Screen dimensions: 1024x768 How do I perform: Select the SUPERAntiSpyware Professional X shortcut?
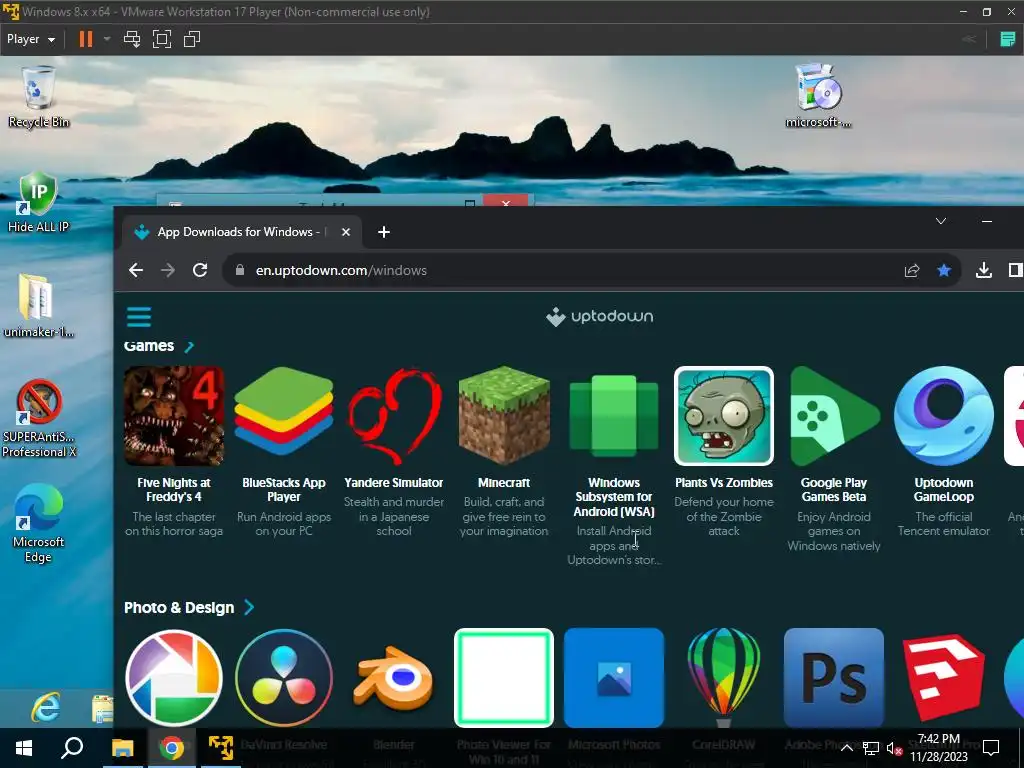[39, 418]
